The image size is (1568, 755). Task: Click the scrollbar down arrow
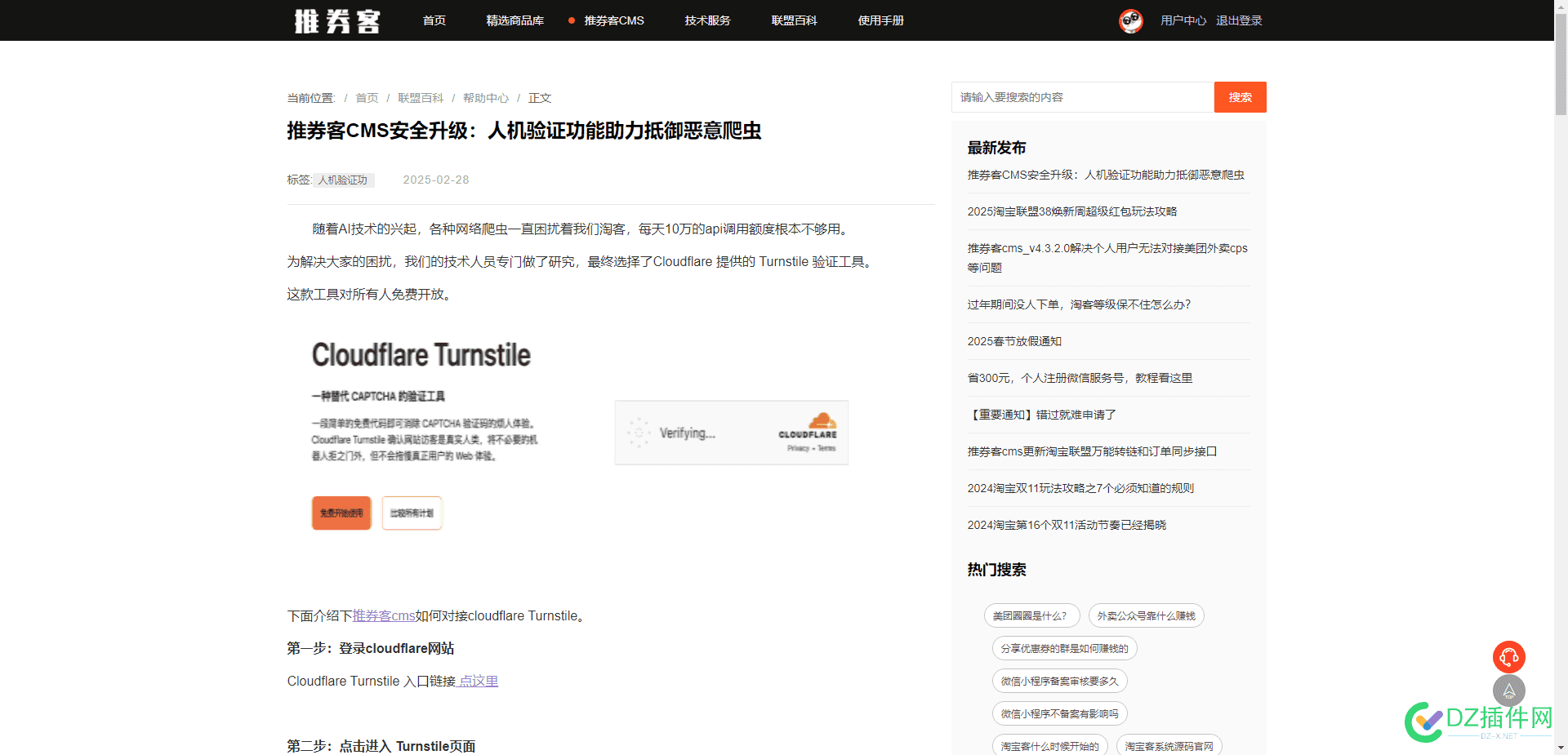click(1561, 748)
